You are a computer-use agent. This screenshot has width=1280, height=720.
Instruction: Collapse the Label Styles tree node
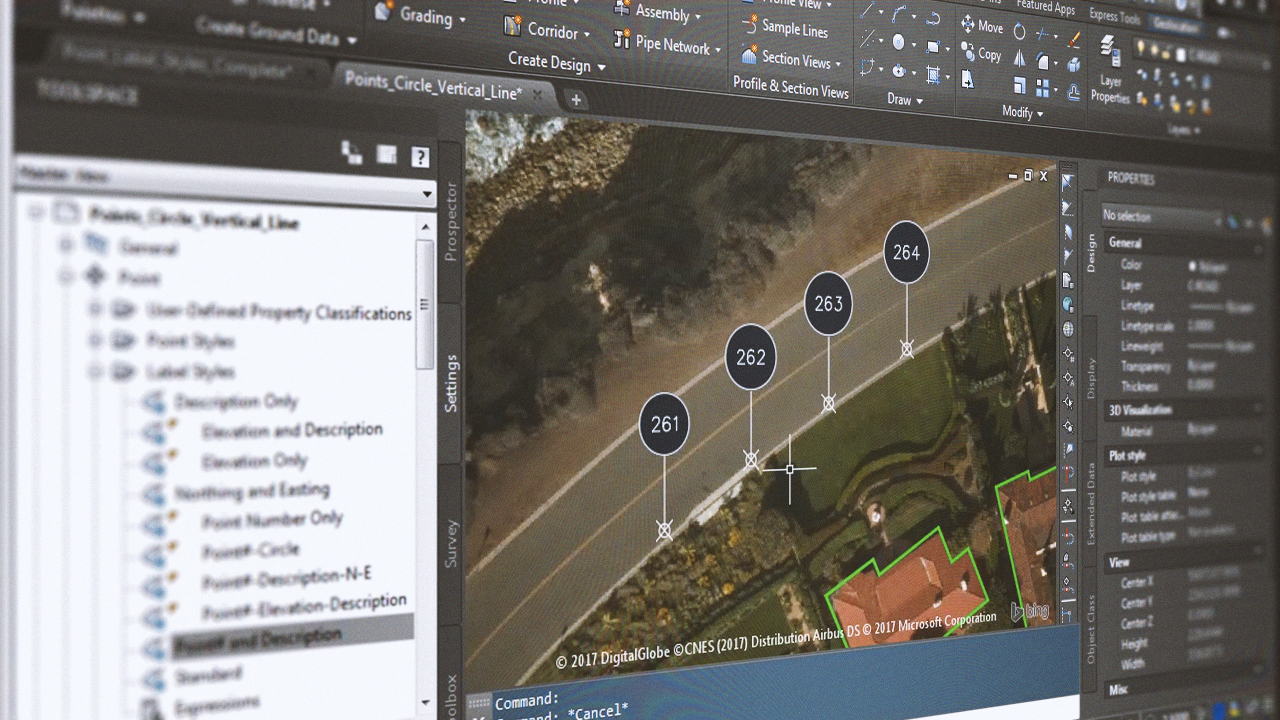[96, 371]
